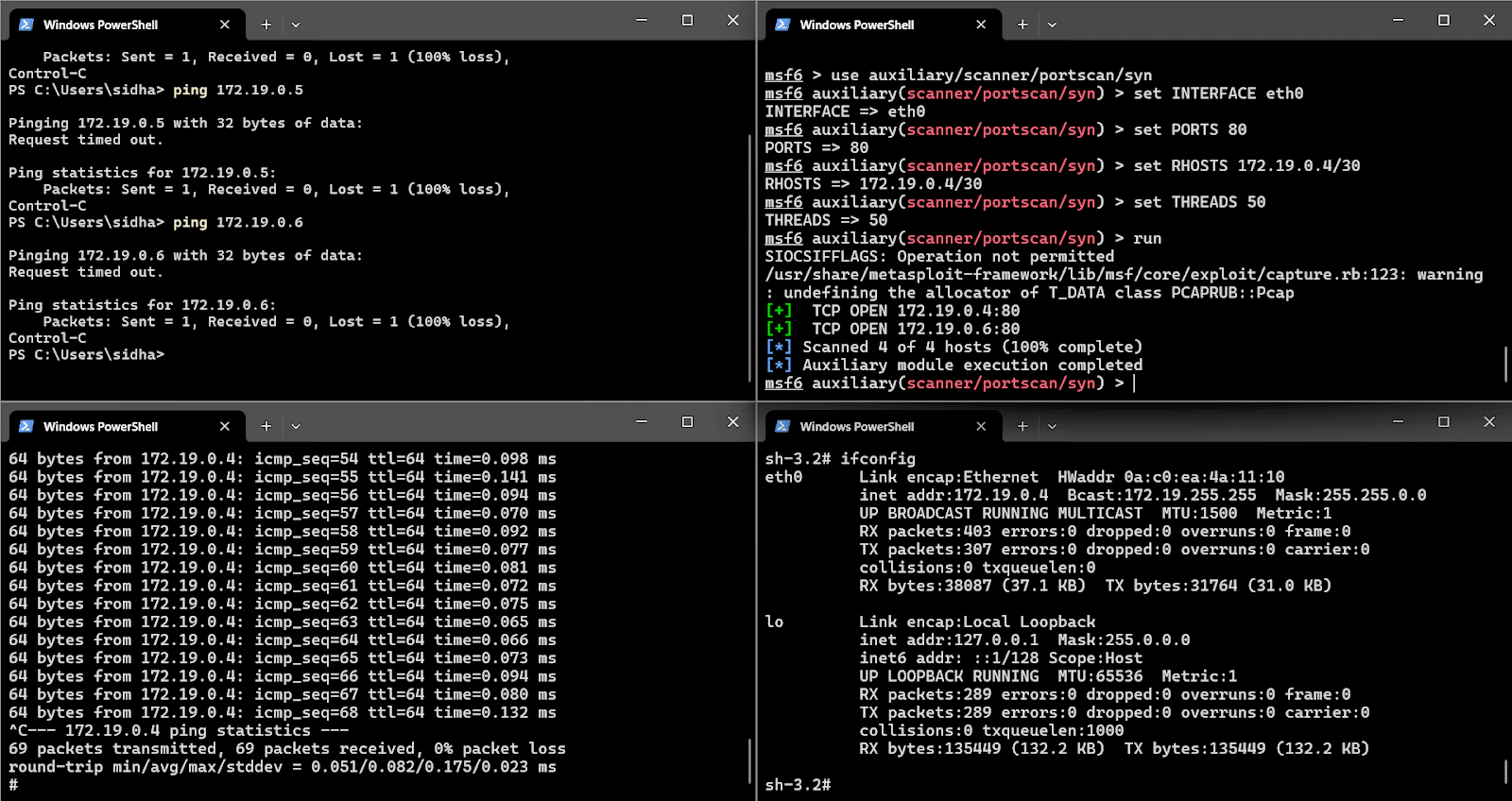Click 'SIOCSIFFLAGS: Operation not permitted' message

939,256
